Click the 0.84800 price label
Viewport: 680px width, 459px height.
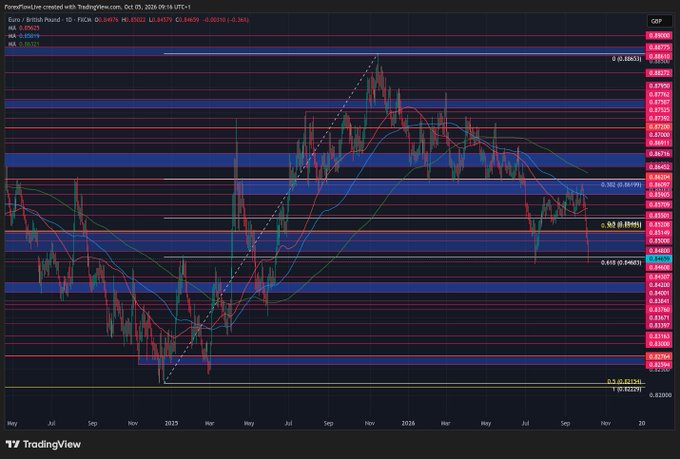(x=659, y=251)
